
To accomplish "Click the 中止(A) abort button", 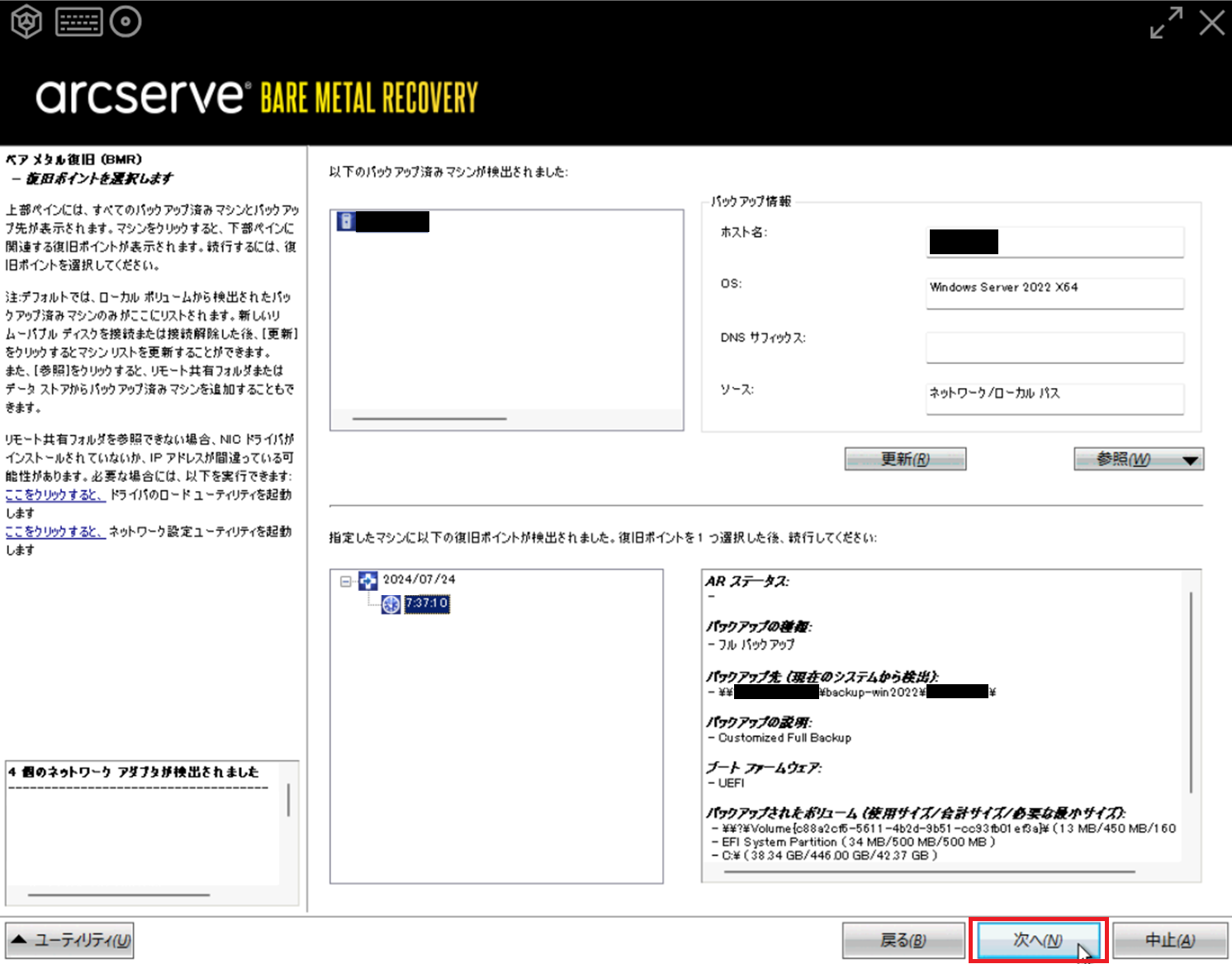I will [x=1170, y=940].
